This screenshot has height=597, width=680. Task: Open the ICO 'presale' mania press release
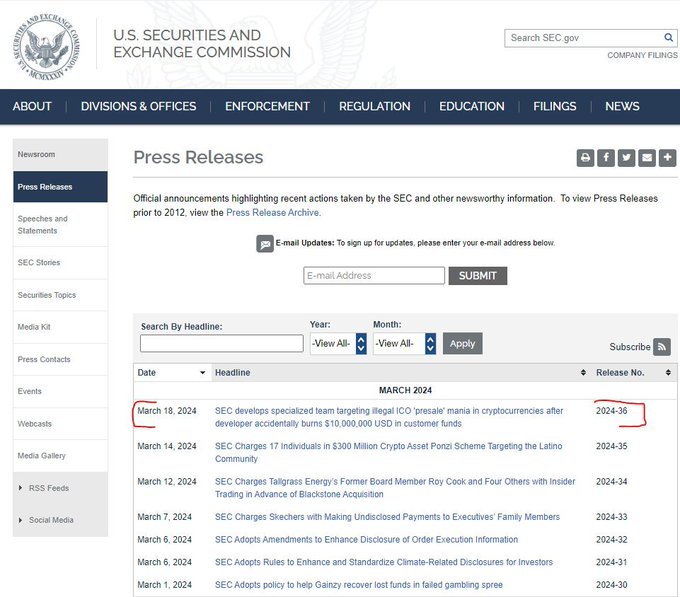(389, 417)
